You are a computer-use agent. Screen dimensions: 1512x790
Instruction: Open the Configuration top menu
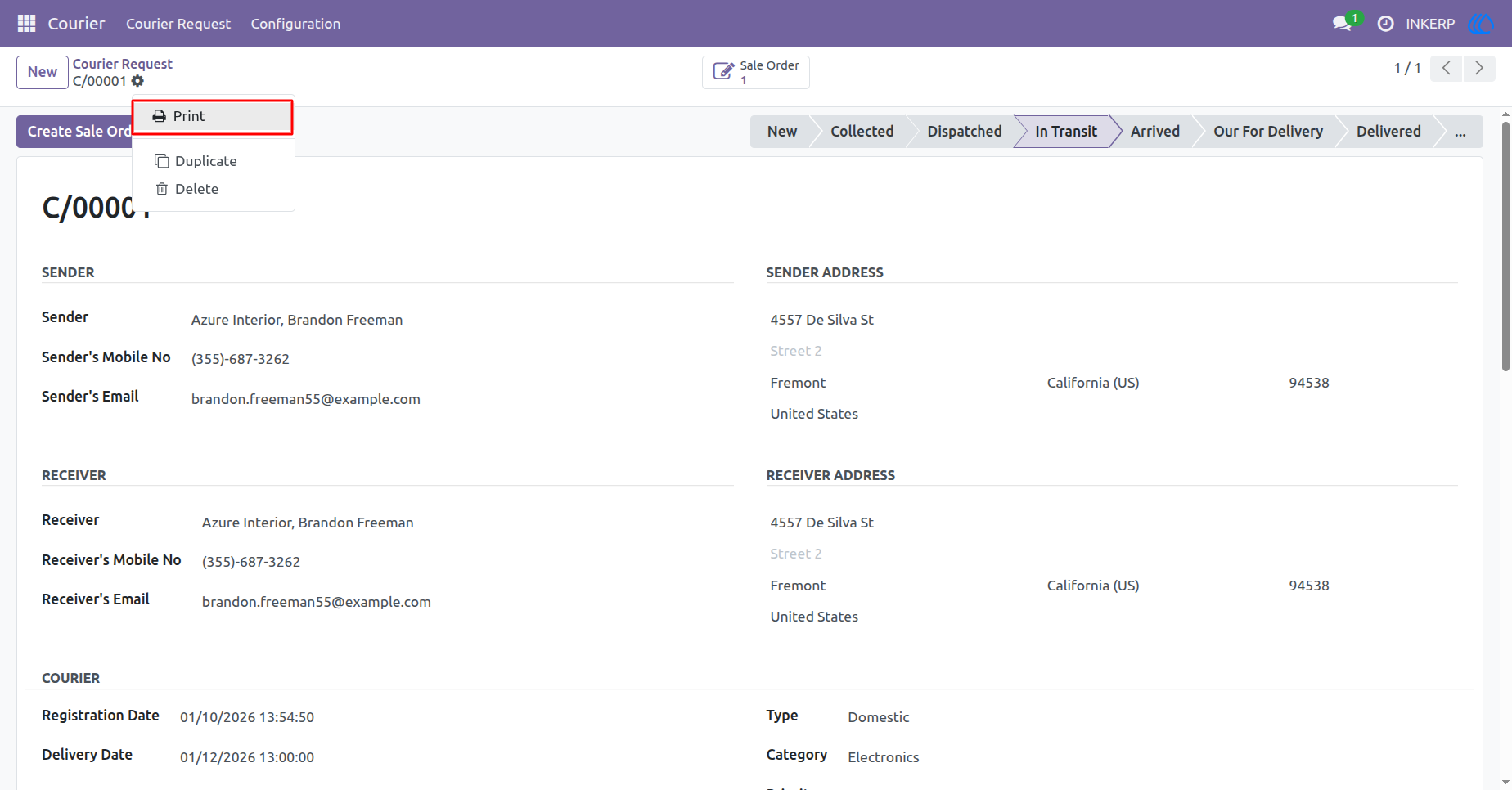(295, 24)
